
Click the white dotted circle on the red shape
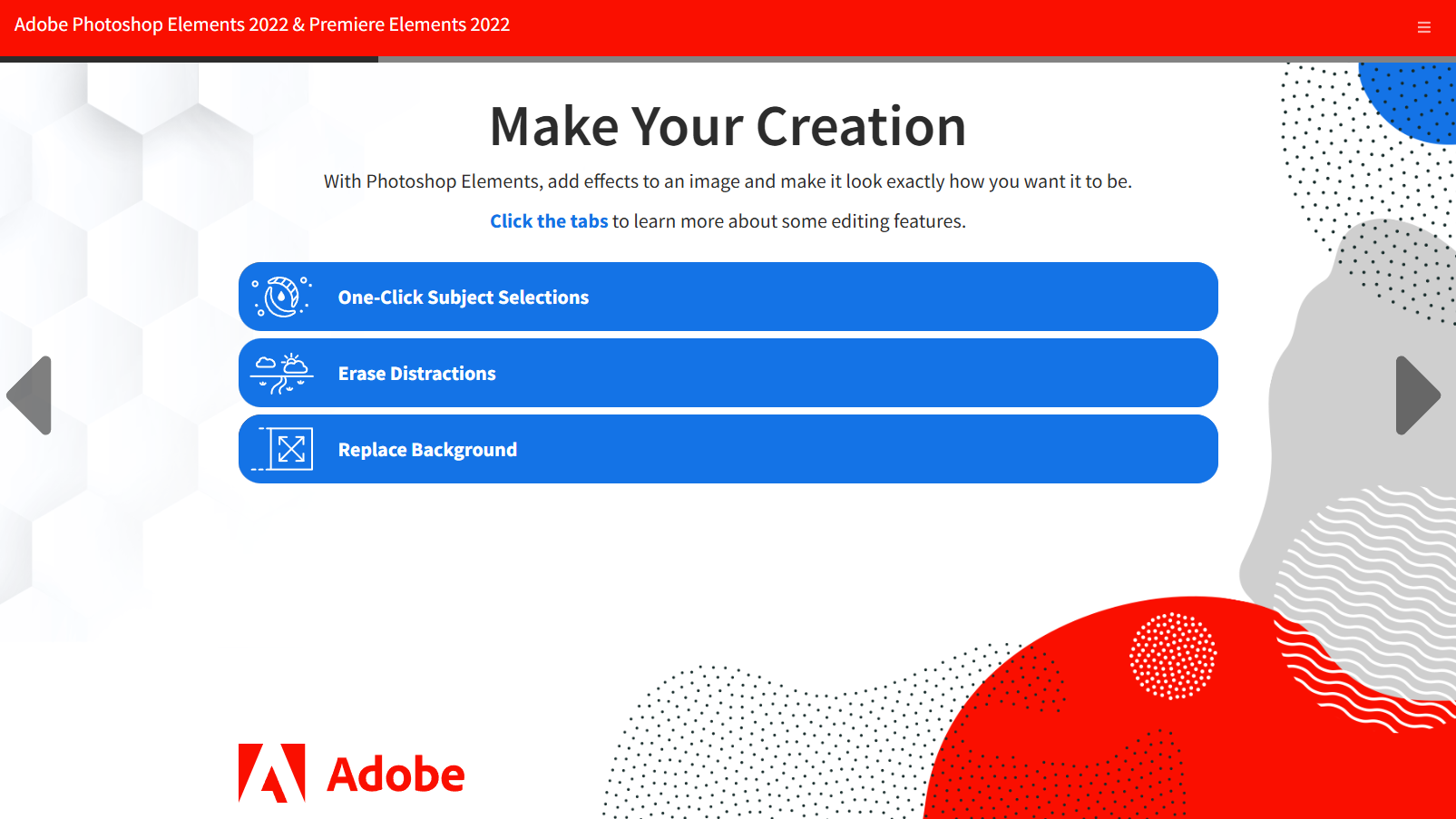1173,656
